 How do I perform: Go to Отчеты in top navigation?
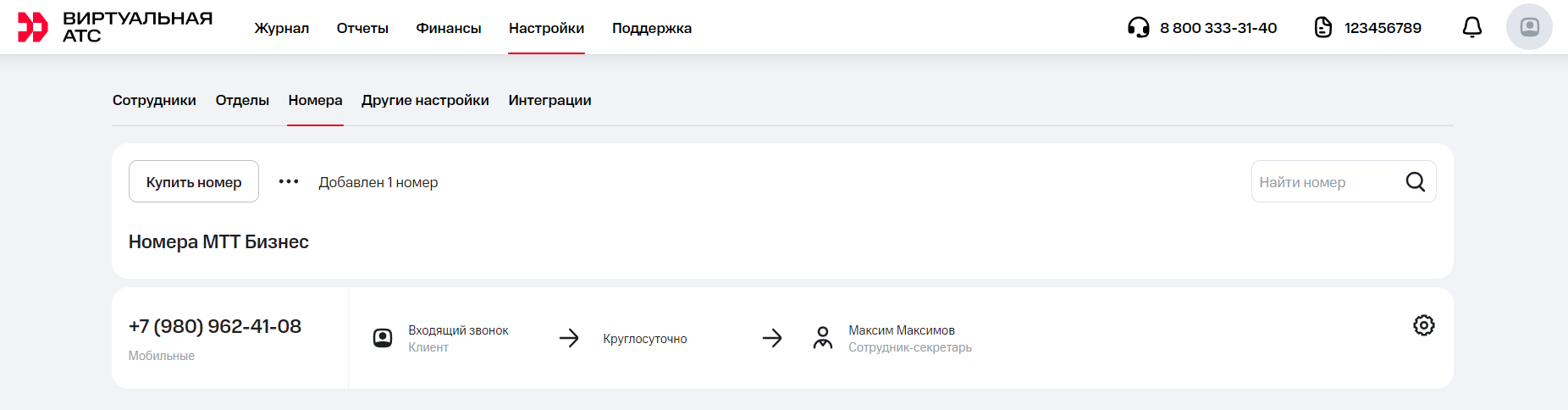(x=362, y=28)
